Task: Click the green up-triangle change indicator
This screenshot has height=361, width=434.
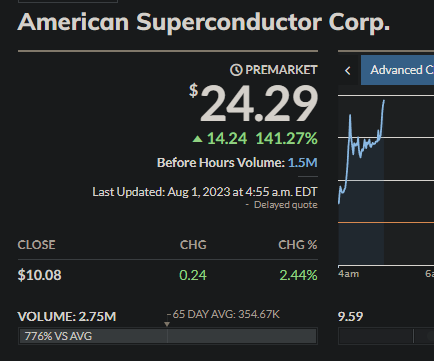Action: [197, 139]
